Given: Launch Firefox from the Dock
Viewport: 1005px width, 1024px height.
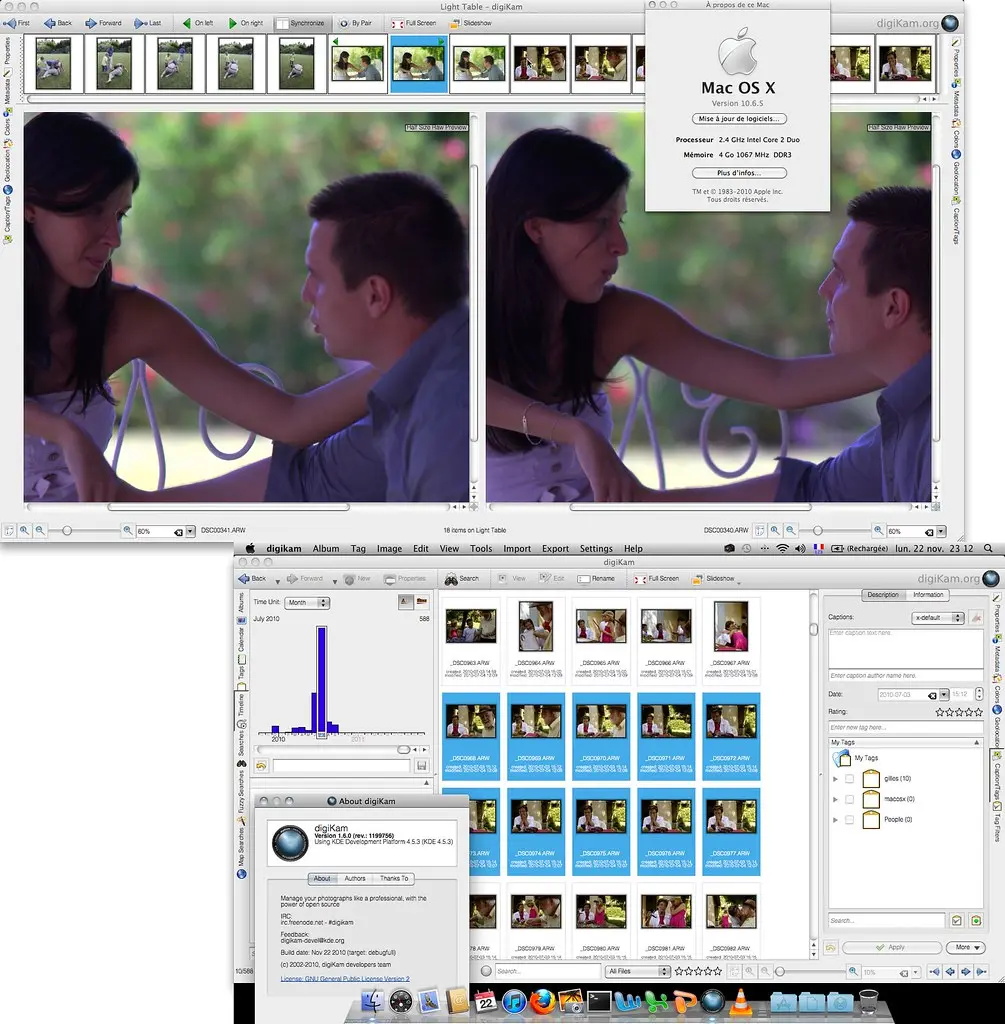Looking at the screenshot, I should click(543, 1001).
